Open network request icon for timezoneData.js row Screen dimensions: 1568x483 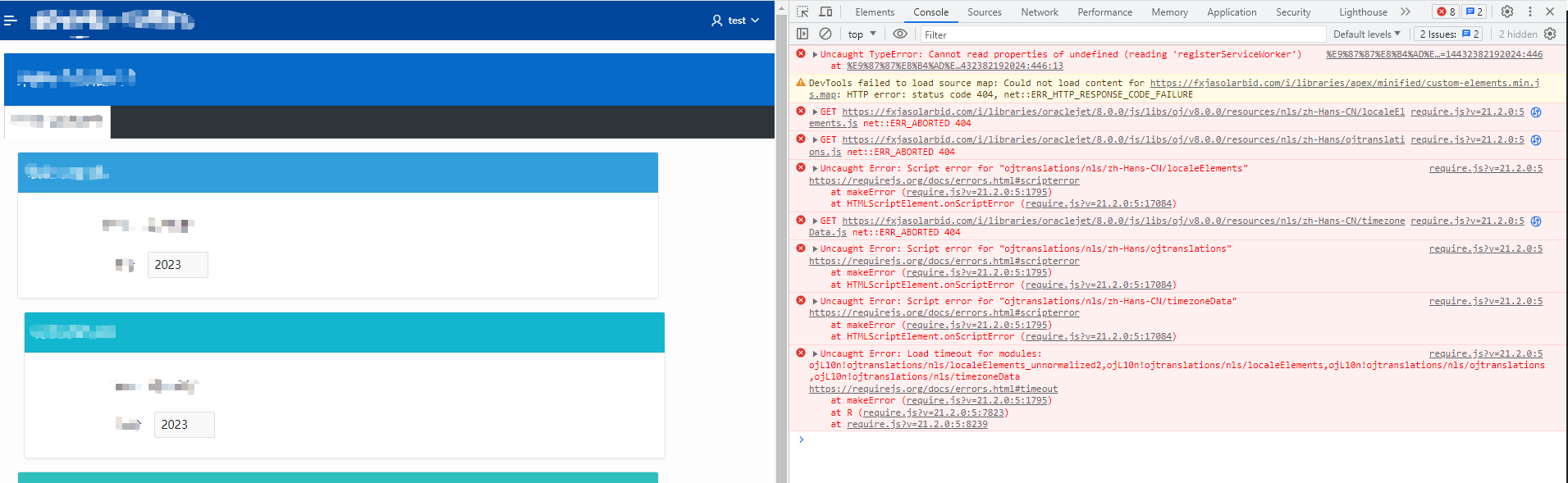coord(1536,221)
